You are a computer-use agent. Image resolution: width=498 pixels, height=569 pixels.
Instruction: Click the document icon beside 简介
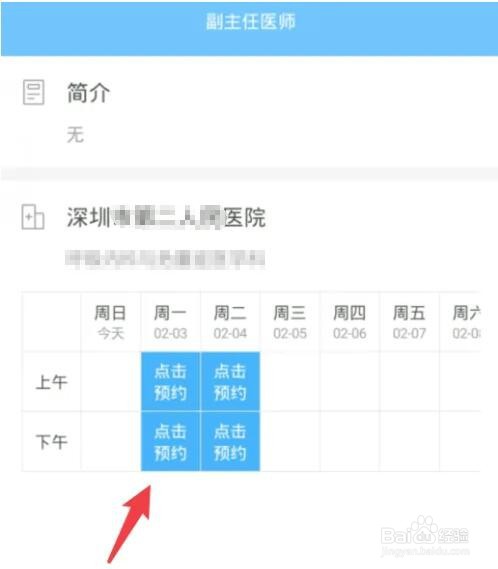[x=33, y=92]
